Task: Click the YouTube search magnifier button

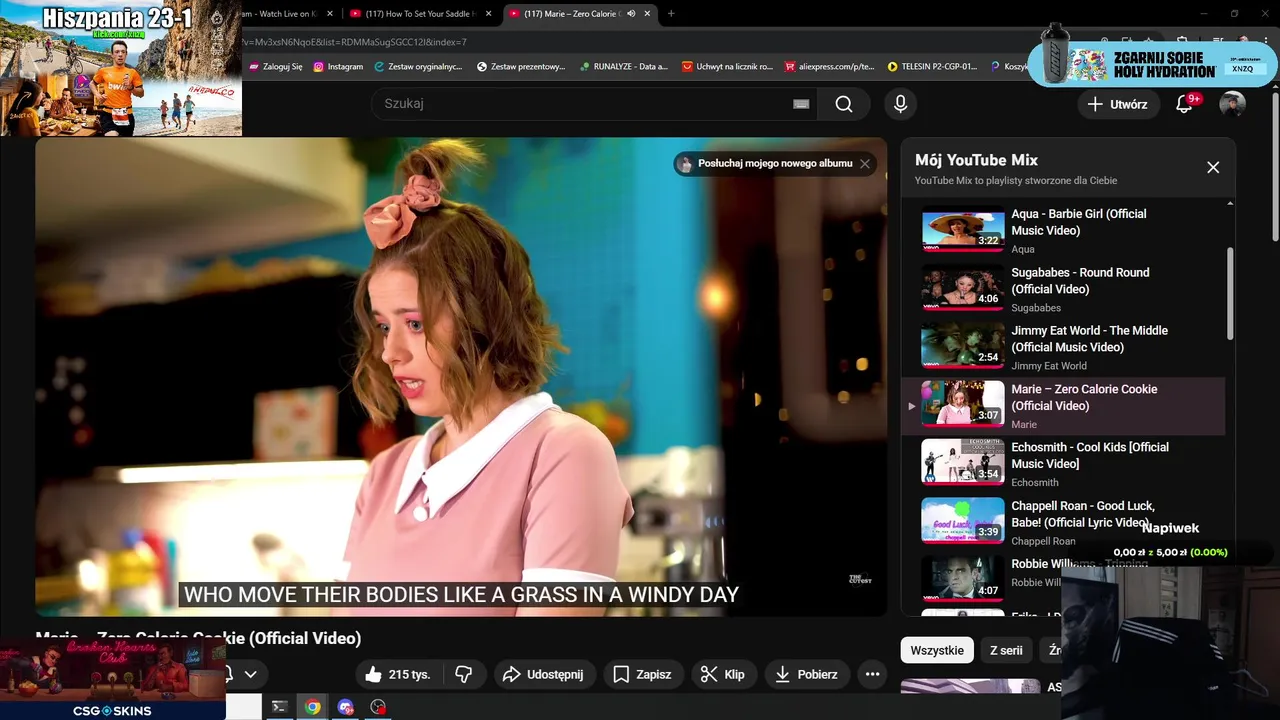Action: point(844,104)
